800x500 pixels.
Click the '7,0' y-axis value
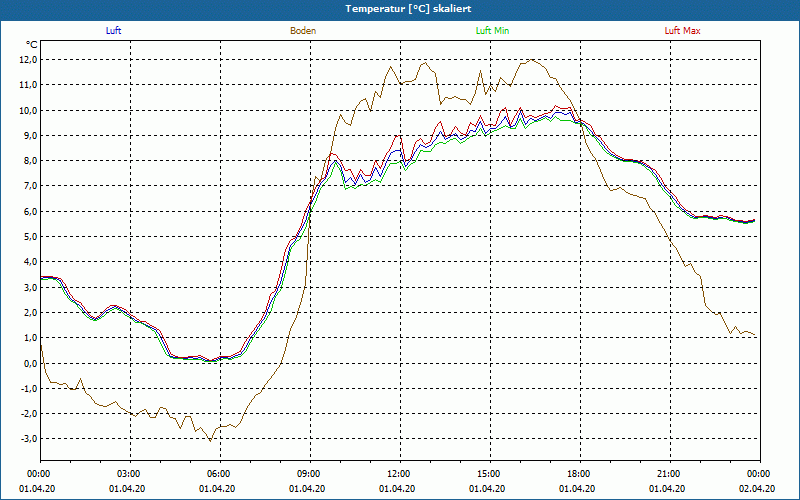[x=31, y=186]
